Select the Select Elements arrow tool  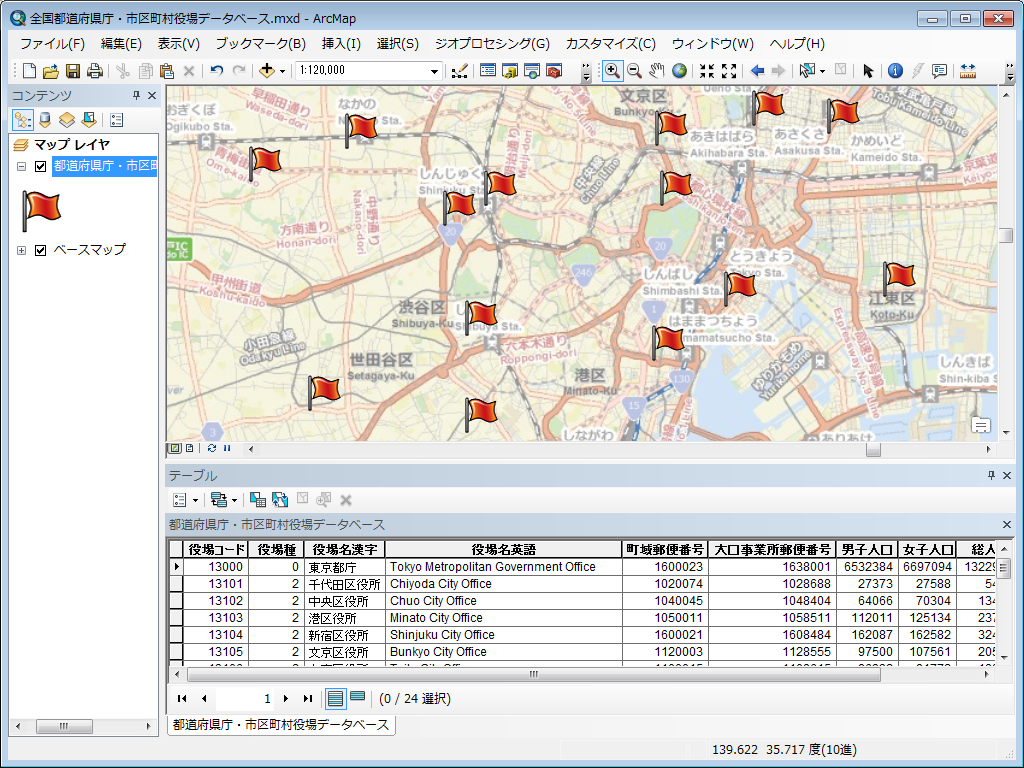(x=868, y=71)
